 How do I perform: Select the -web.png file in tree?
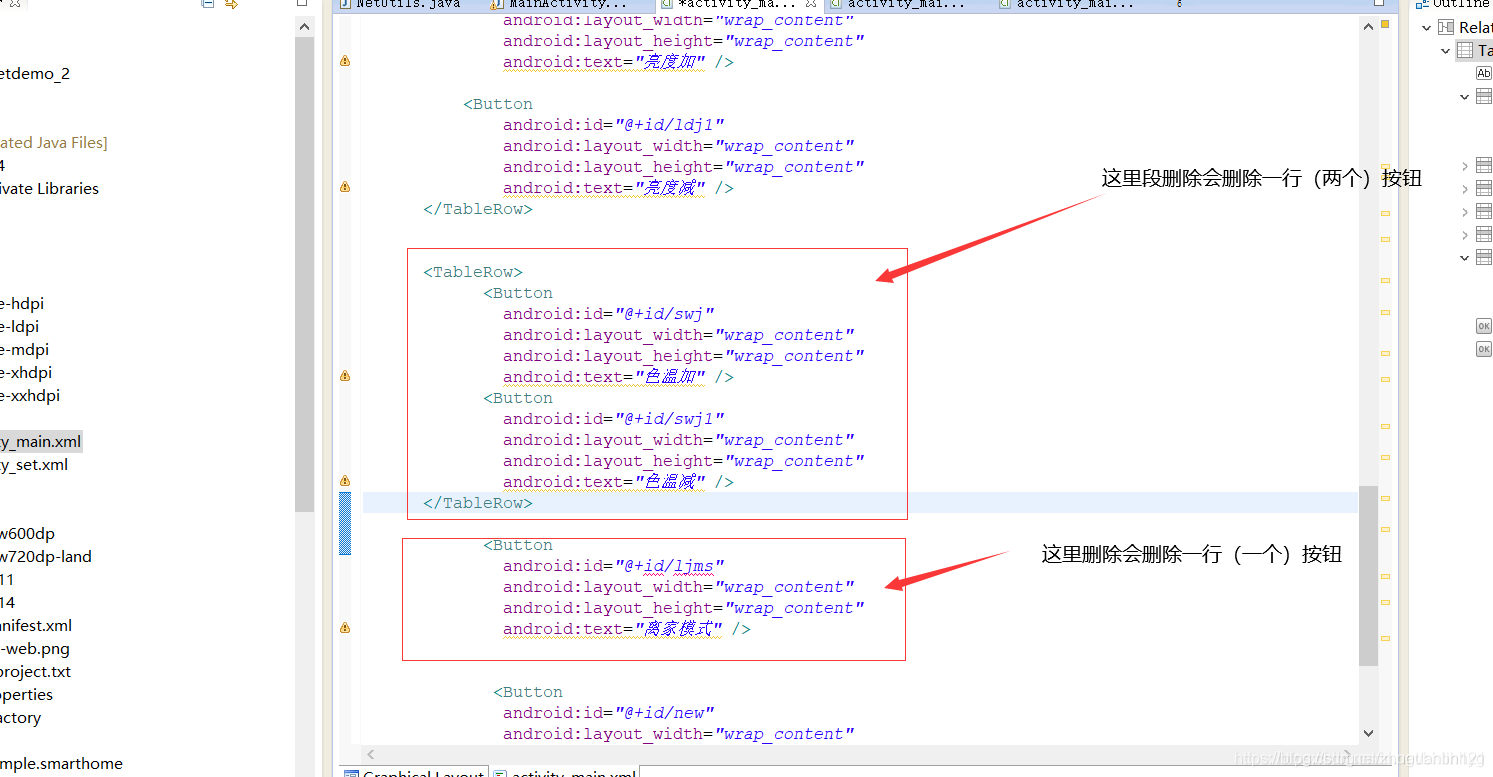tap(35, 649)
